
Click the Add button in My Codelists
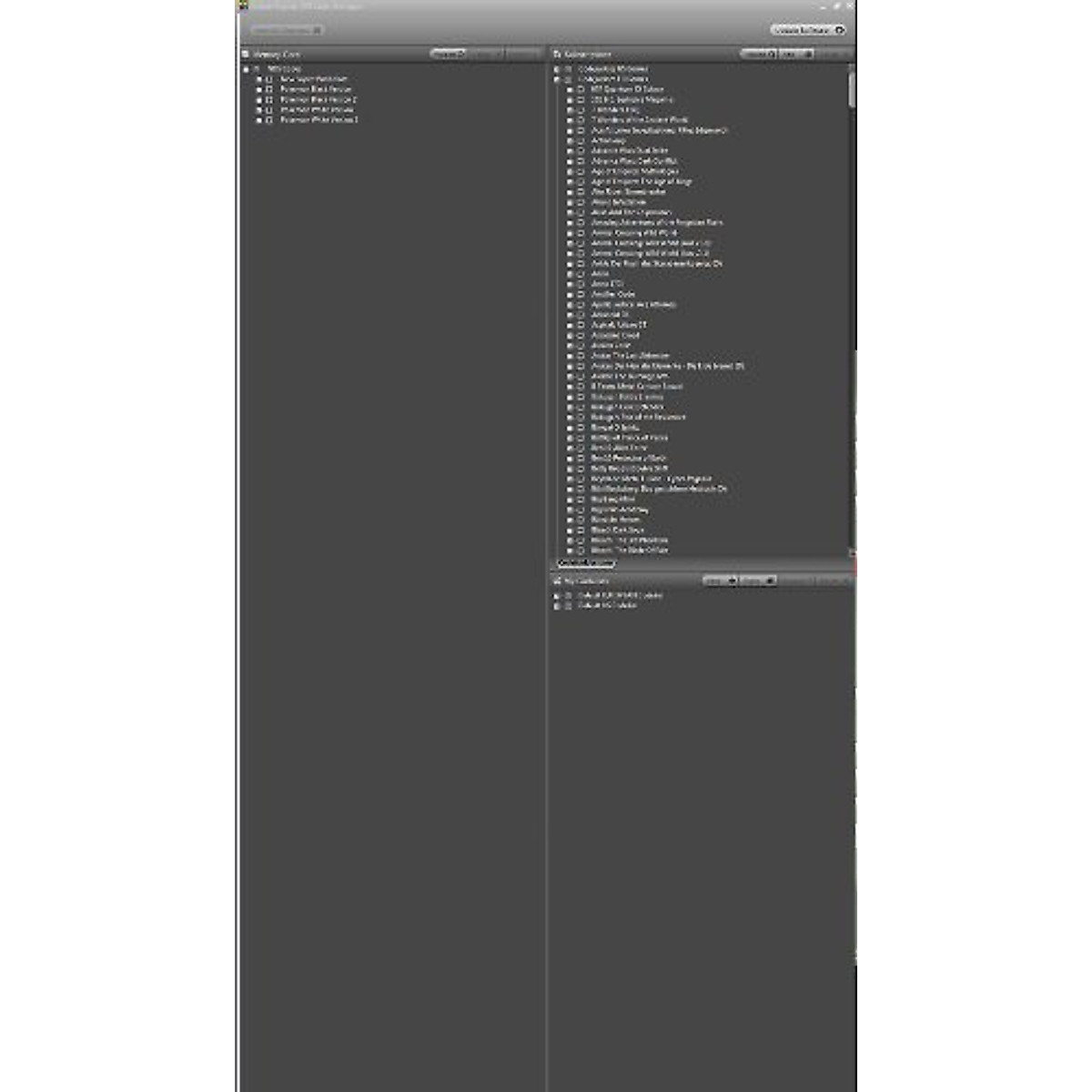coord(719,581)
